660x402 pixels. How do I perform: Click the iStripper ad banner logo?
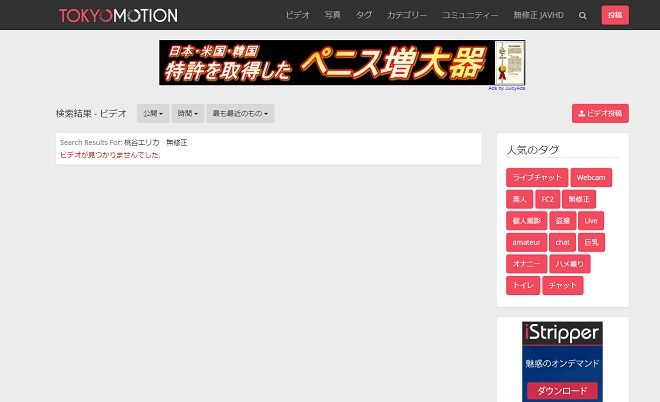pyautogui.click(x=562, y=333)
